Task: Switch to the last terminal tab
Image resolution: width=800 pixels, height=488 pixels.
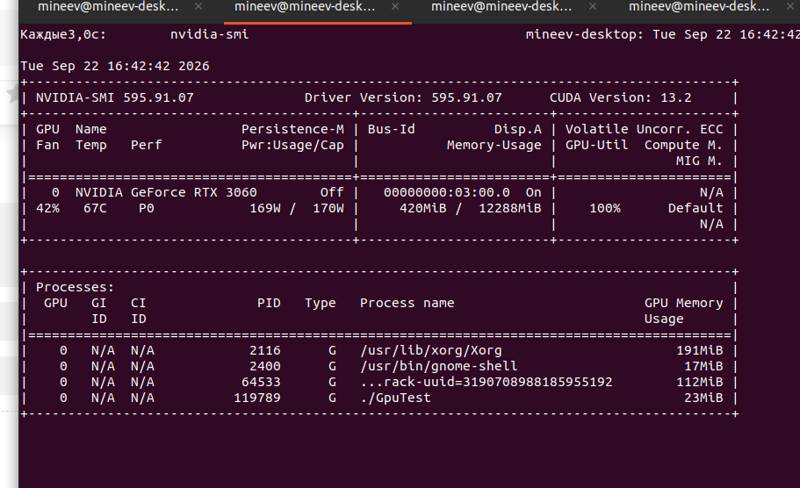Action: click(698, 7)
